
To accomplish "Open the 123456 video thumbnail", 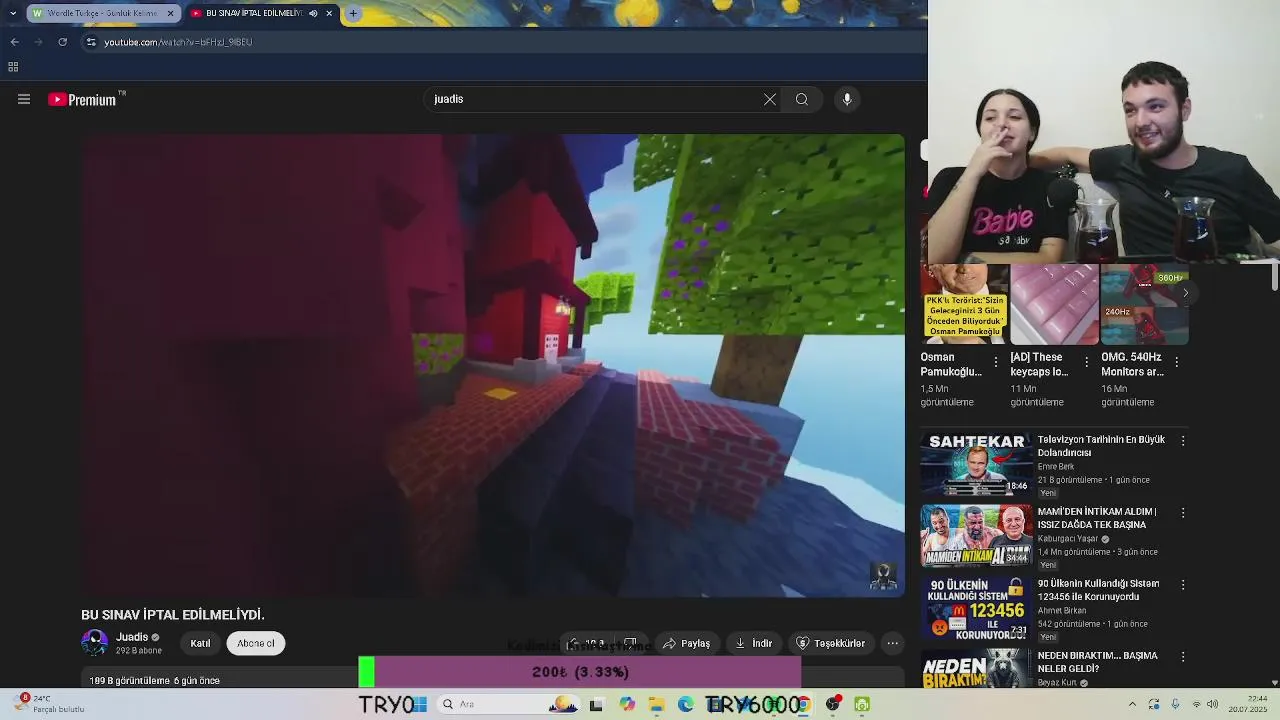I will pos(976,608).
